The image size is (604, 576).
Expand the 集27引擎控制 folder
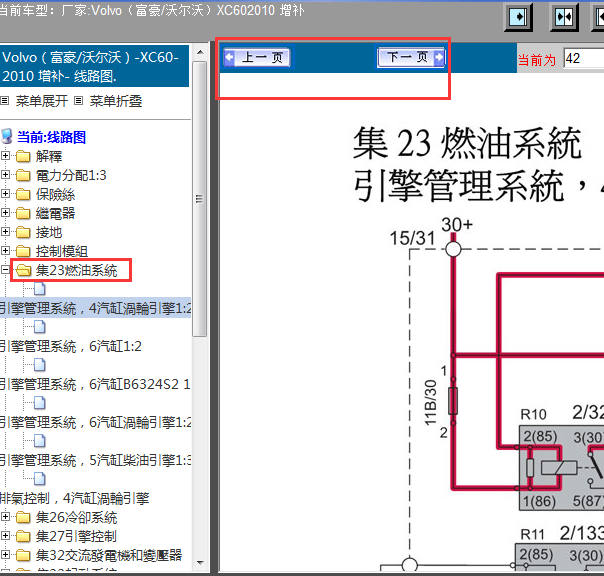click(5, 536)
